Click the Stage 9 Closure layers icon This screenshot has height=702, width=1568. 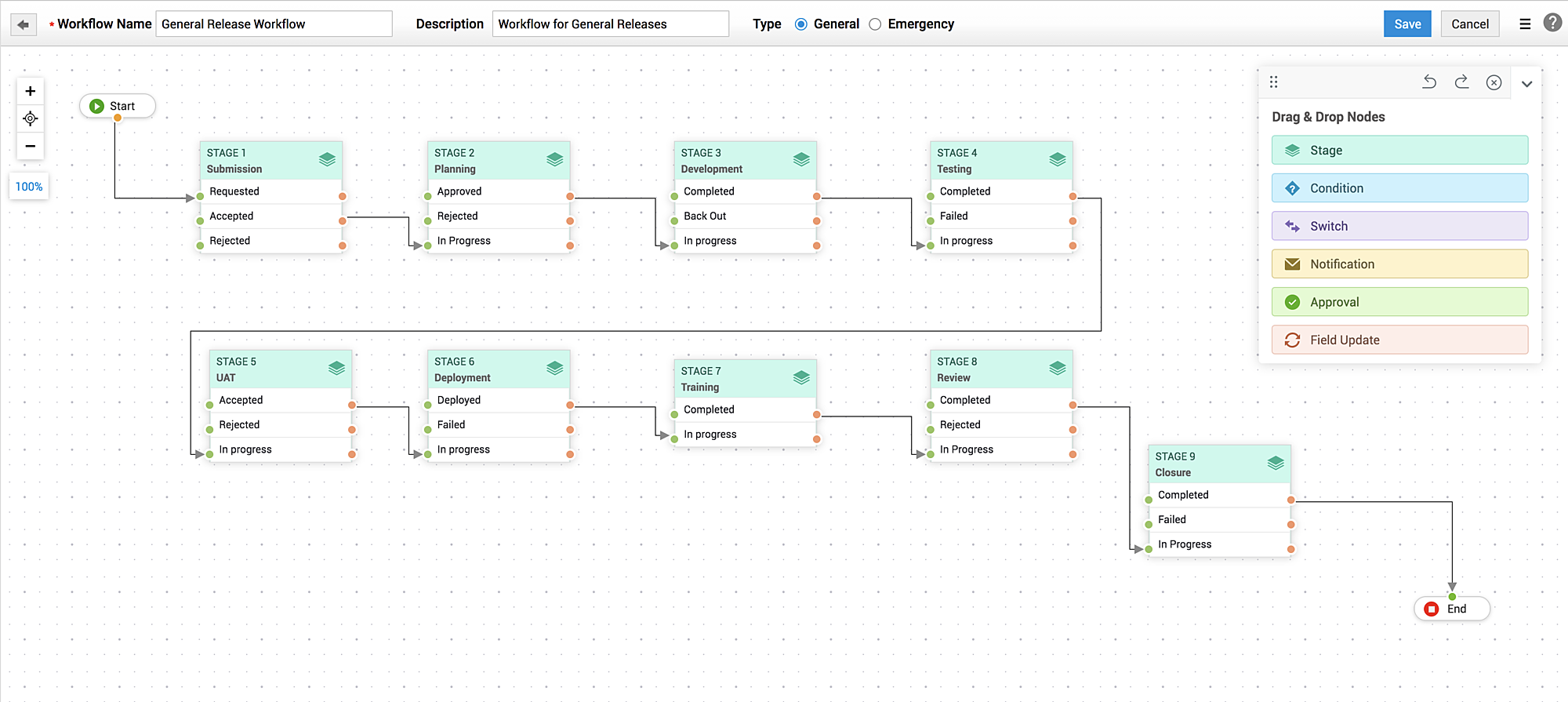[1276, 463]
